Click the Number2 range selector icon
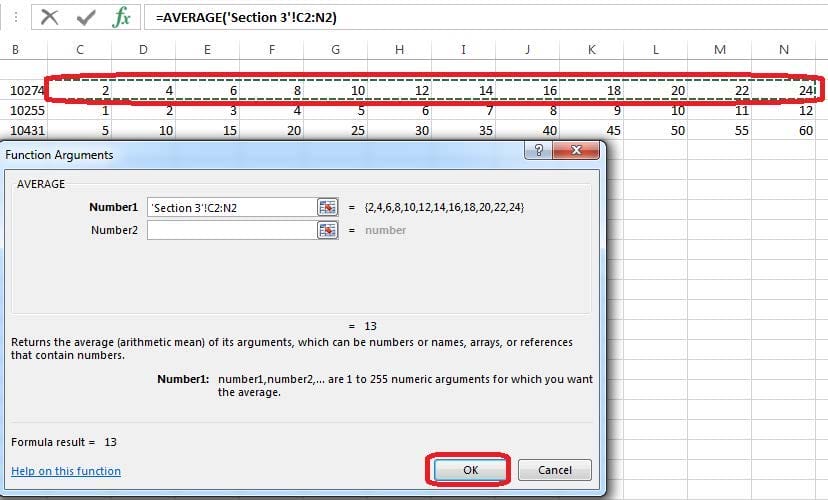This screenshot has height=500, width=828. [x=327, y=230]
